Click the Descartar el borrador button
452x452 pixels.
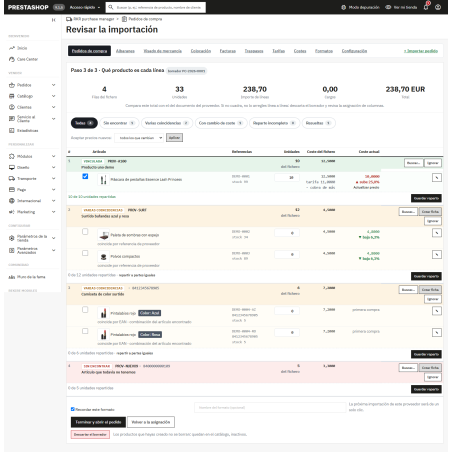tap(90, 434)
